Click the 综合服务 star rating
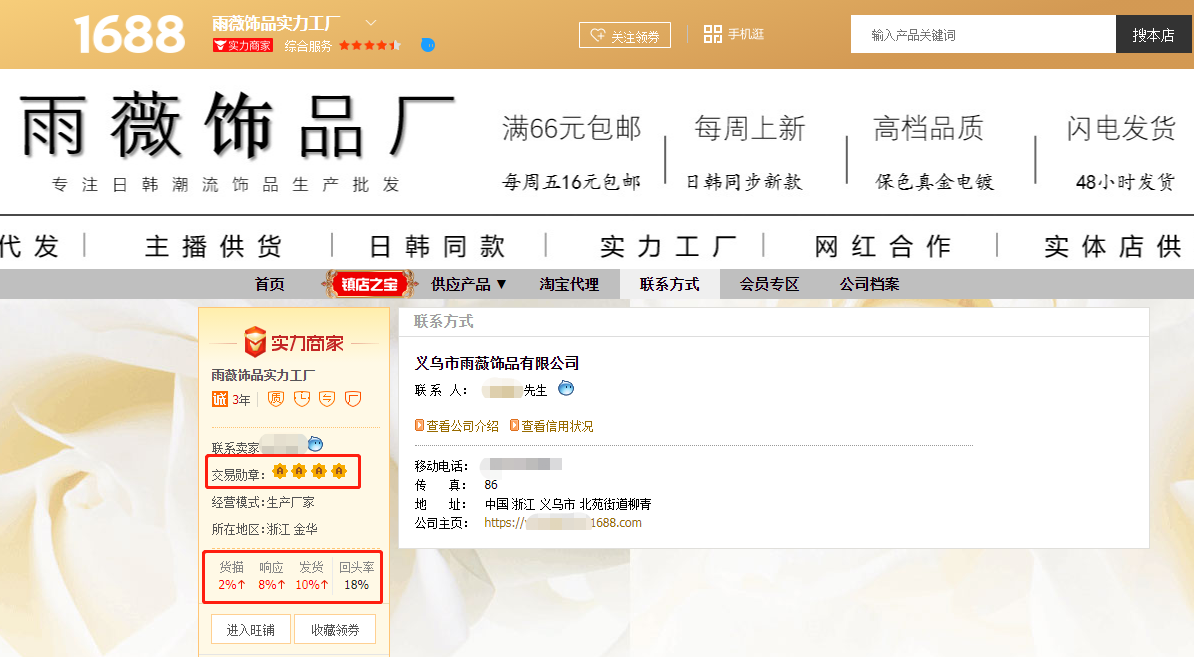Image resolution: width=1194 pixels, height=657 pixels. (x=369, y=46)
